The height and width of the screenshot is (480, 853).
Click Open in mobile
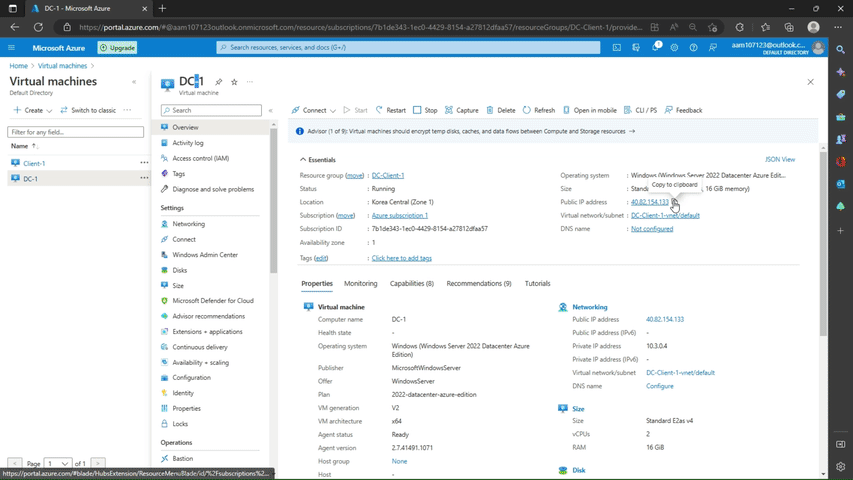coord(590,110)
